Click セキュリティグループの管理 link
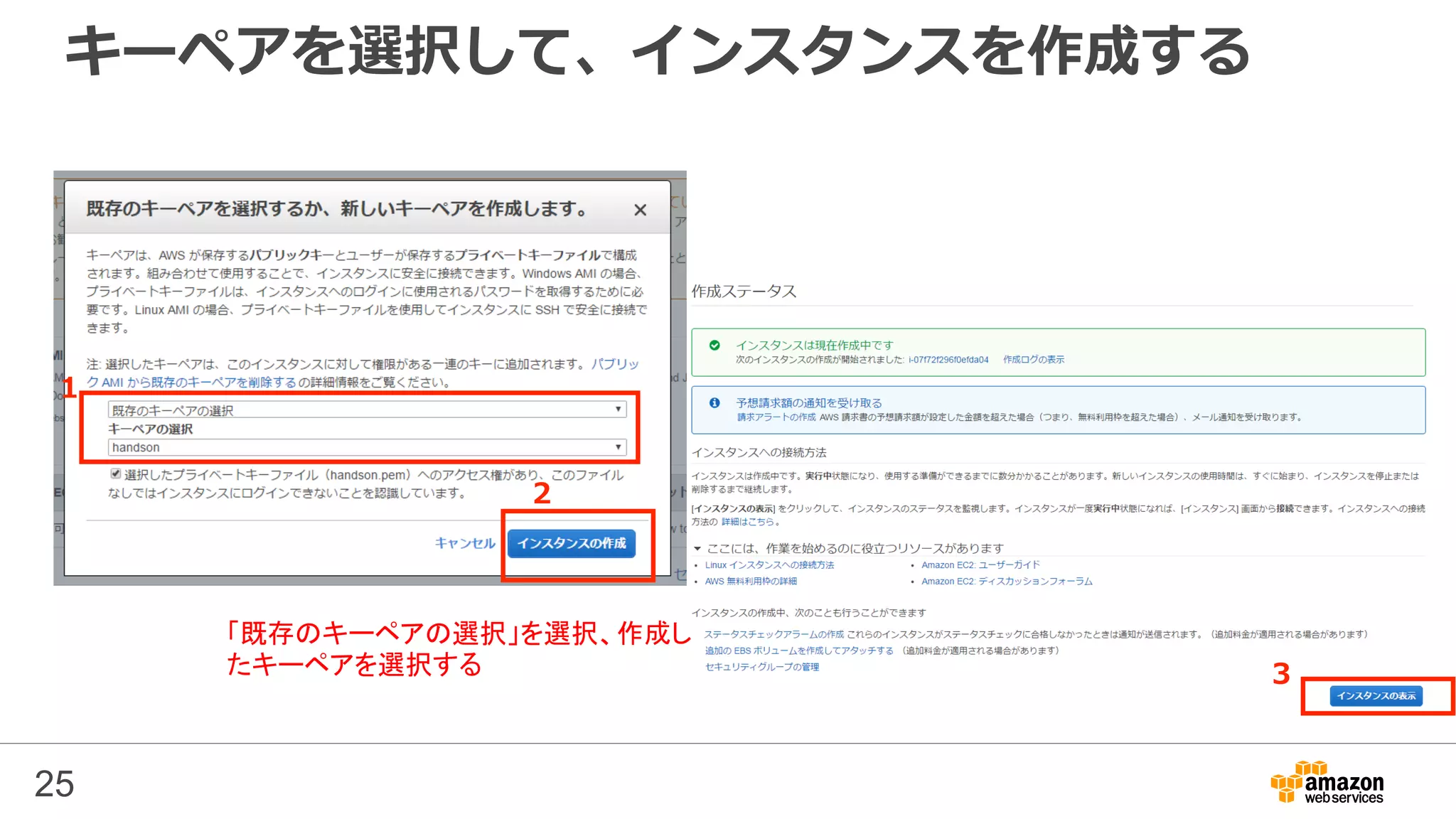 pos(762,667)
